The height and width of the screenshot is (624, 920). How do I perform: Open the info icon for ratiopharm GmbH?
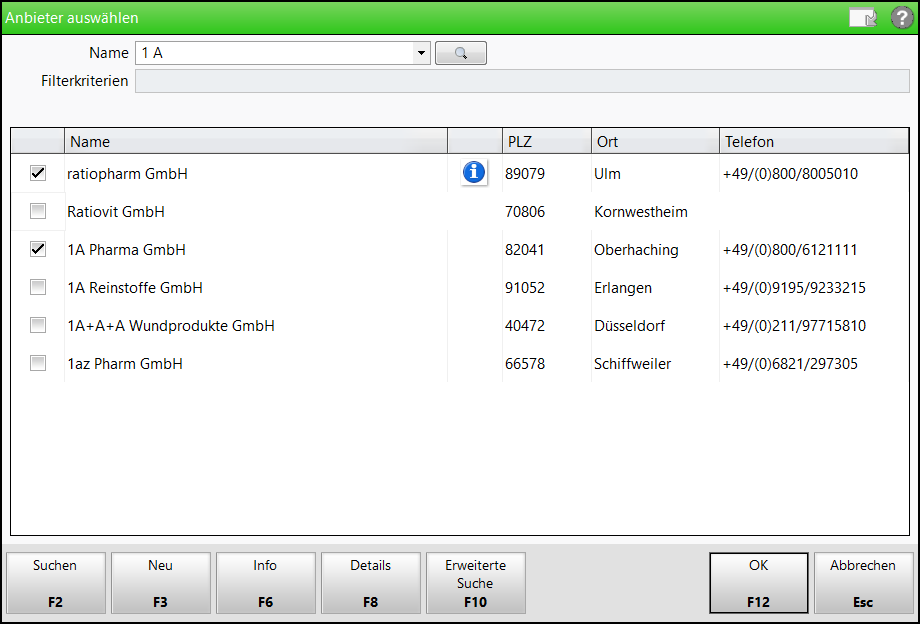point(474,172)
